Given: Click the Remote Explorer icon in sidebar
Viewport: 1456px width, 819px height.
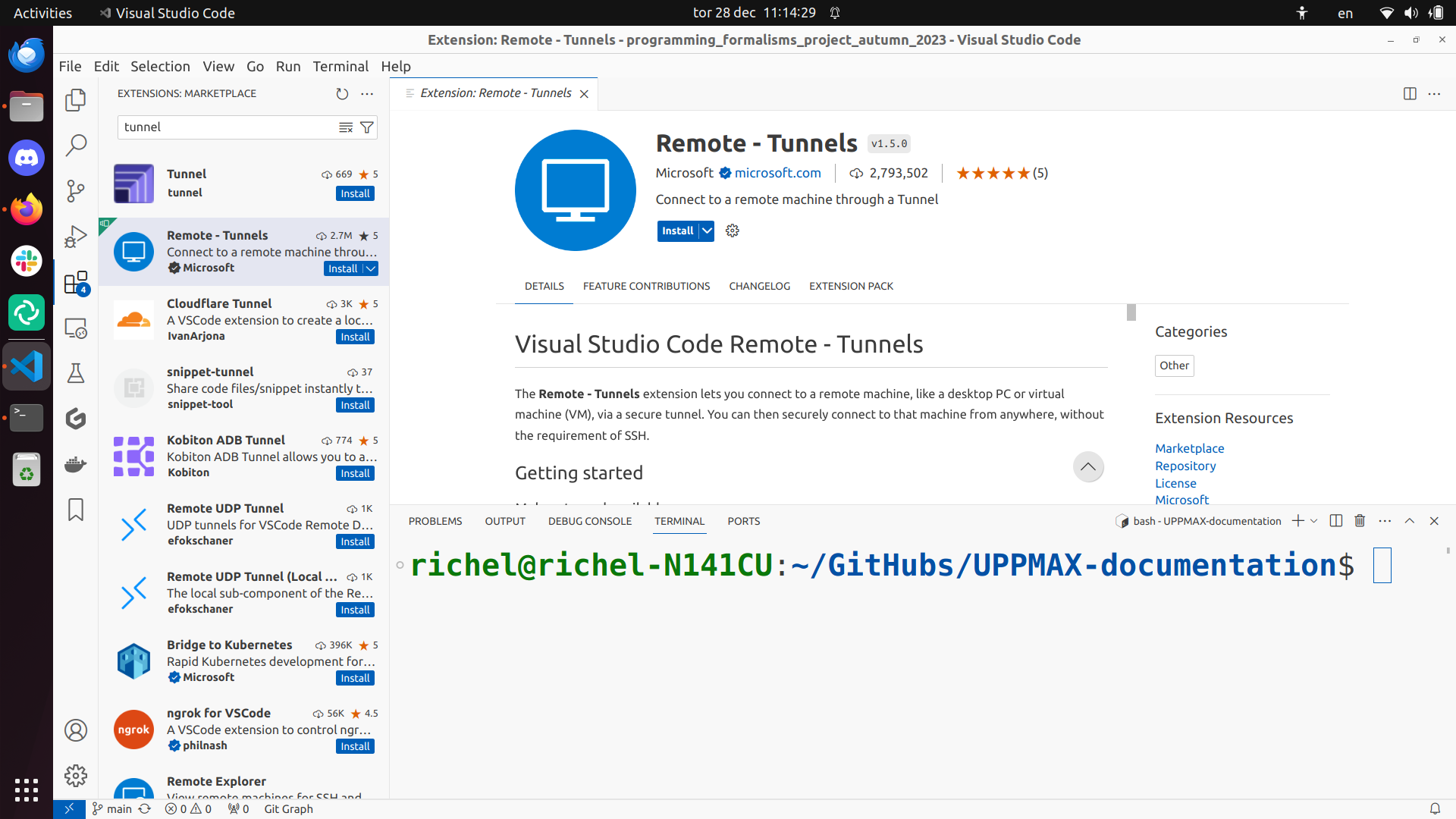Looking at the screenshot, I should tap(76, 328).
